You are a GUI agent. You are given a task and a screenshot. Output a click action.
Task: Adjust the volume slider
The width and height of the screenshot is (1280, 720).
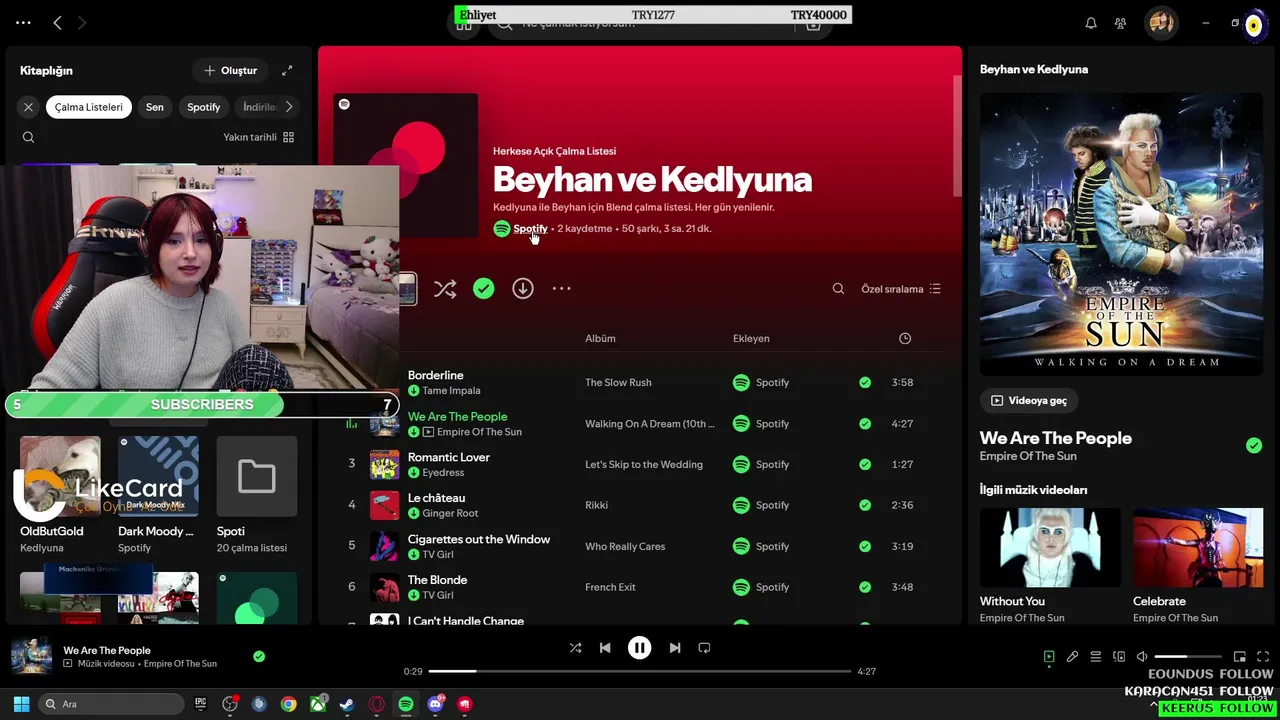[1187, 657]
